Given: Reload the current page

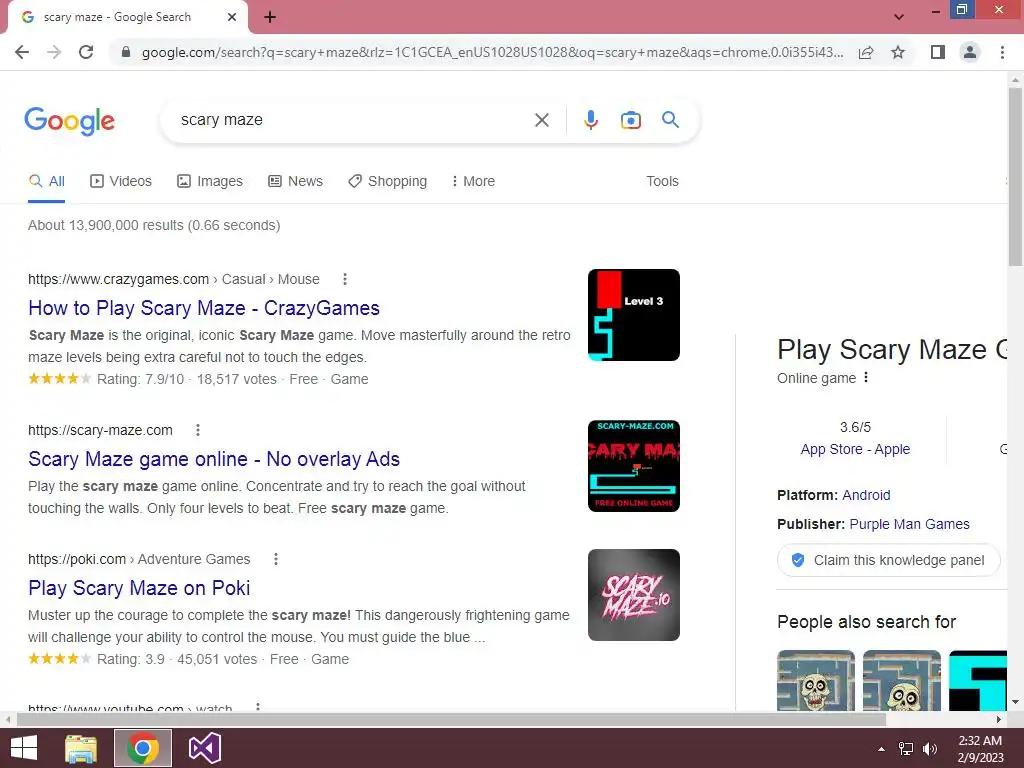Looking at the screenshot, I should 86,52.
